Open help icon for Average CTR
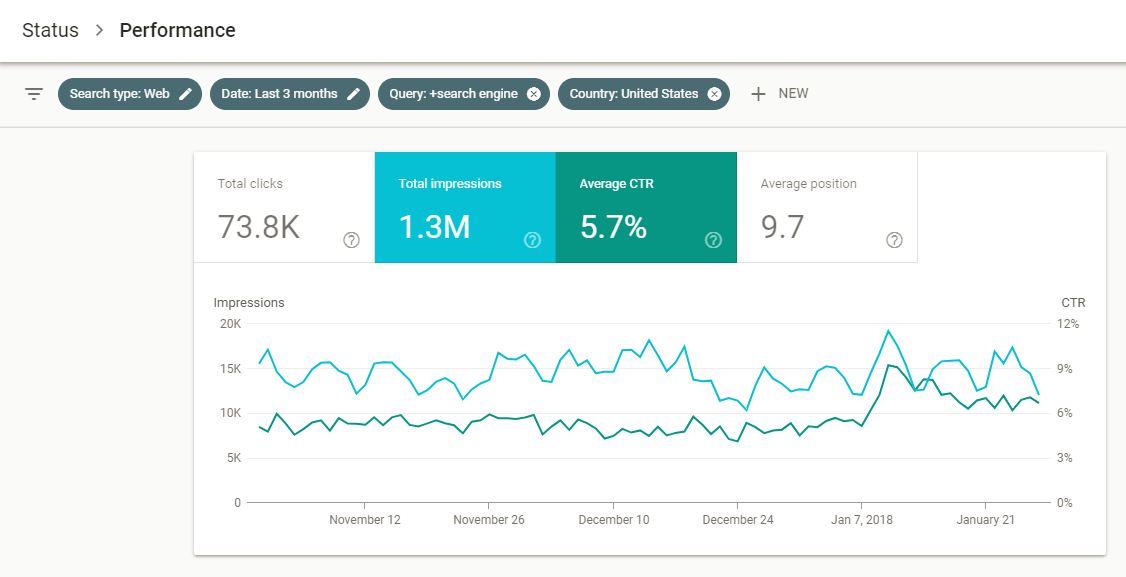The height and width of the screenshot is (577, 1126). (x=713, y=240)
